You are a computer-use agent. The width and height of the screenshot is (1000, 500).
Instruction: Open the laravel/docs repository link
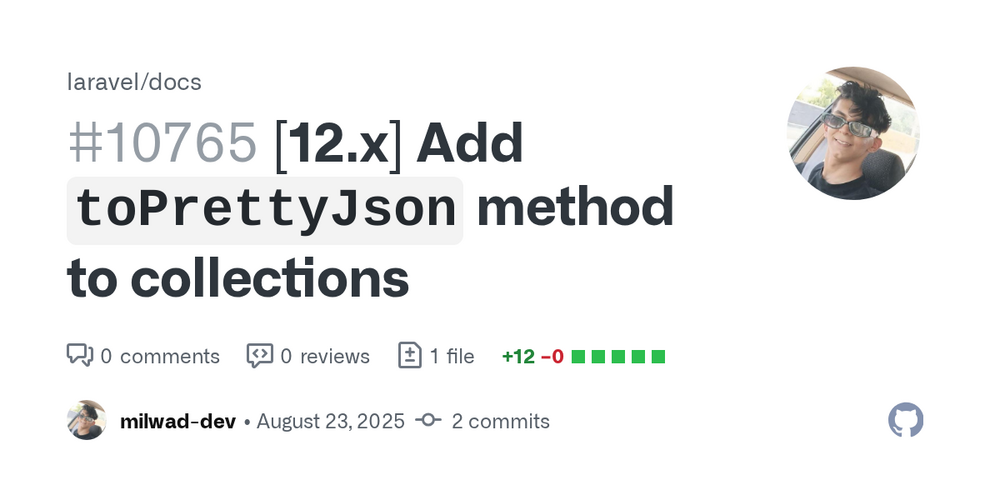point(134,82)
